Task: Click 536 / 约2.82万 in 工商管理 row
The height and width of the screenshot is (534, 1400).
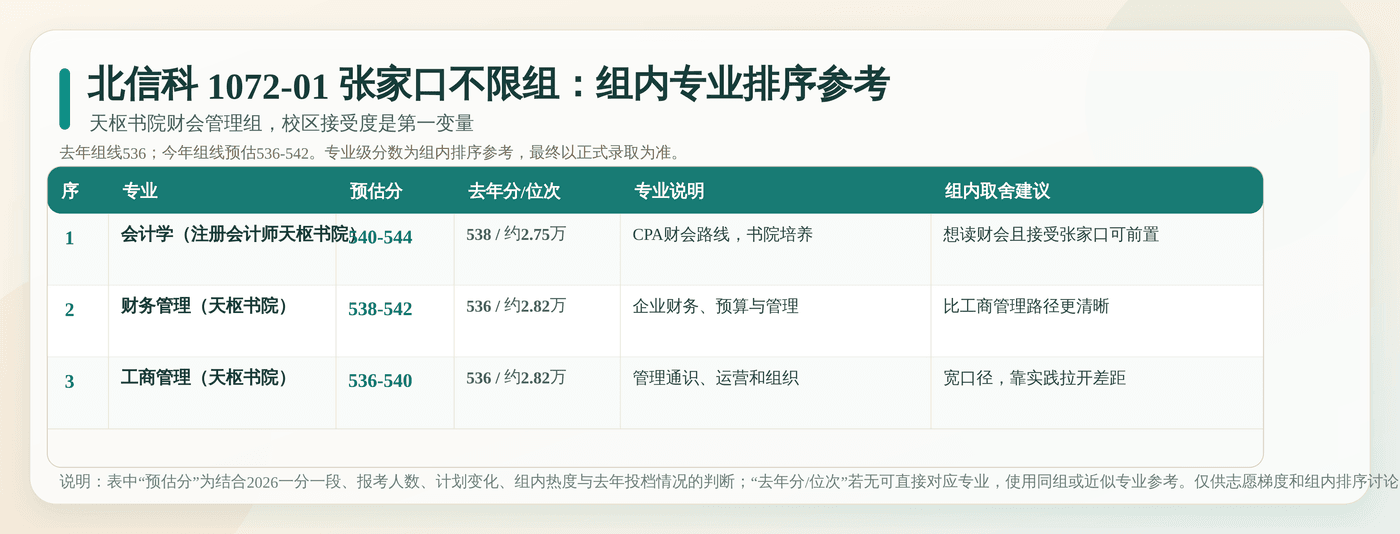Action: tap(516, 378)
